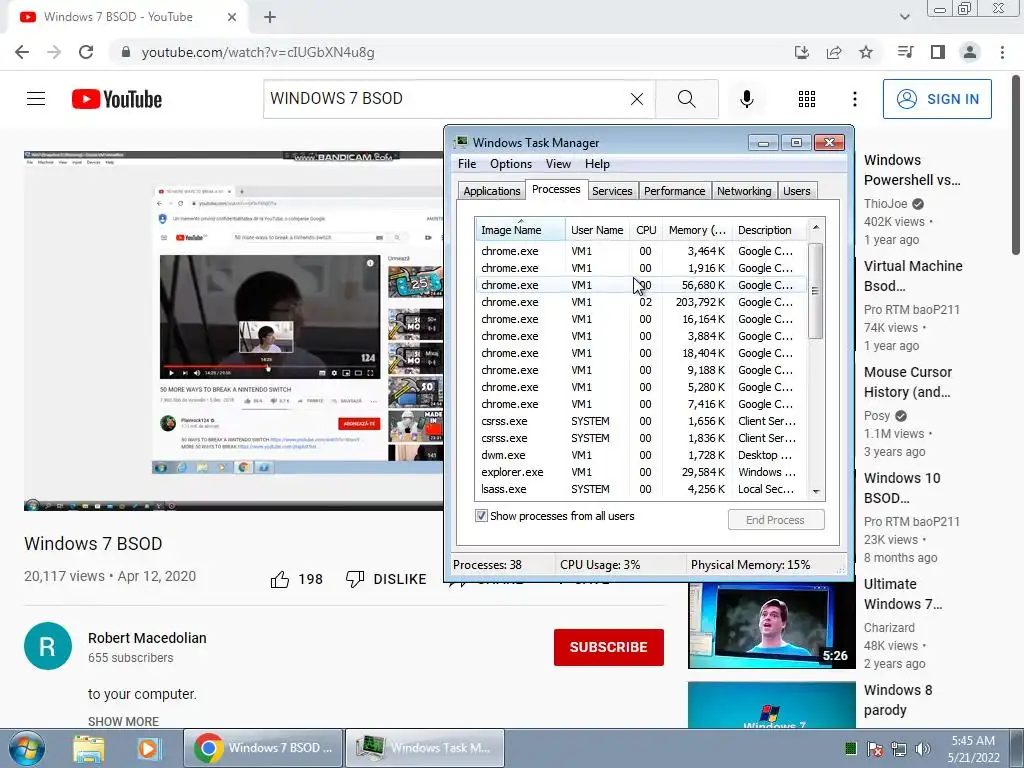
Task: Bookmark this page with star icon
Action: (866, 52)
